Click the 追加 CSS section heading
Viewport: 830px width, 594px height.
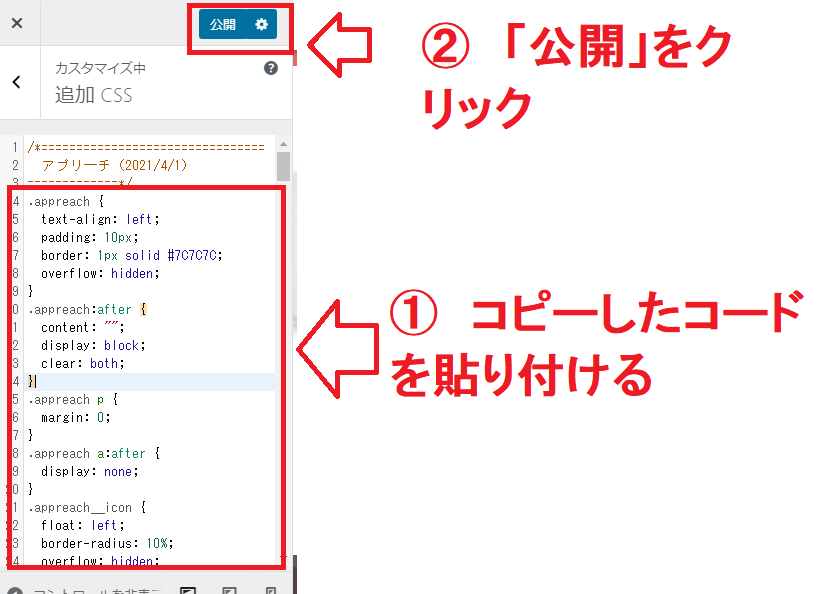93,96
